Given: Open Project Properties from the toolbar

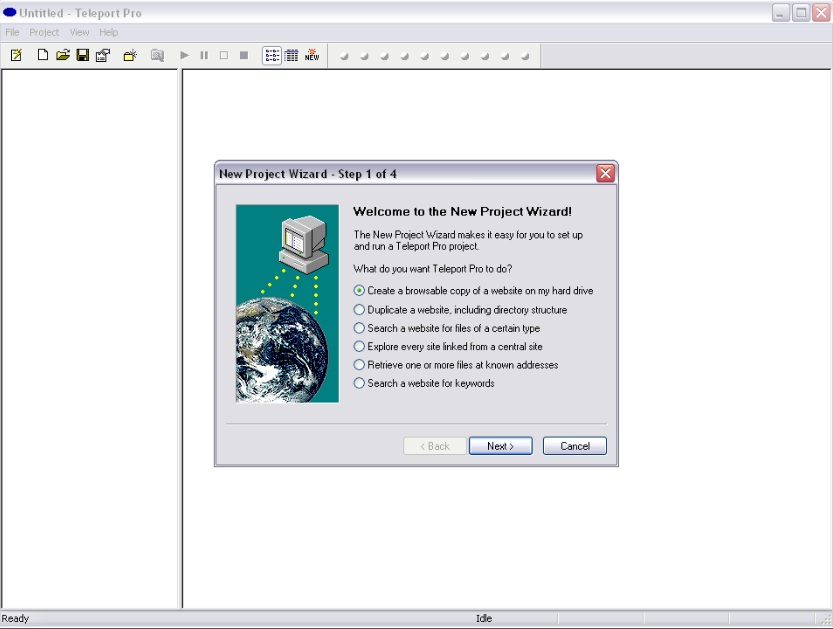Looking at the screenshot, I should 103,55.
